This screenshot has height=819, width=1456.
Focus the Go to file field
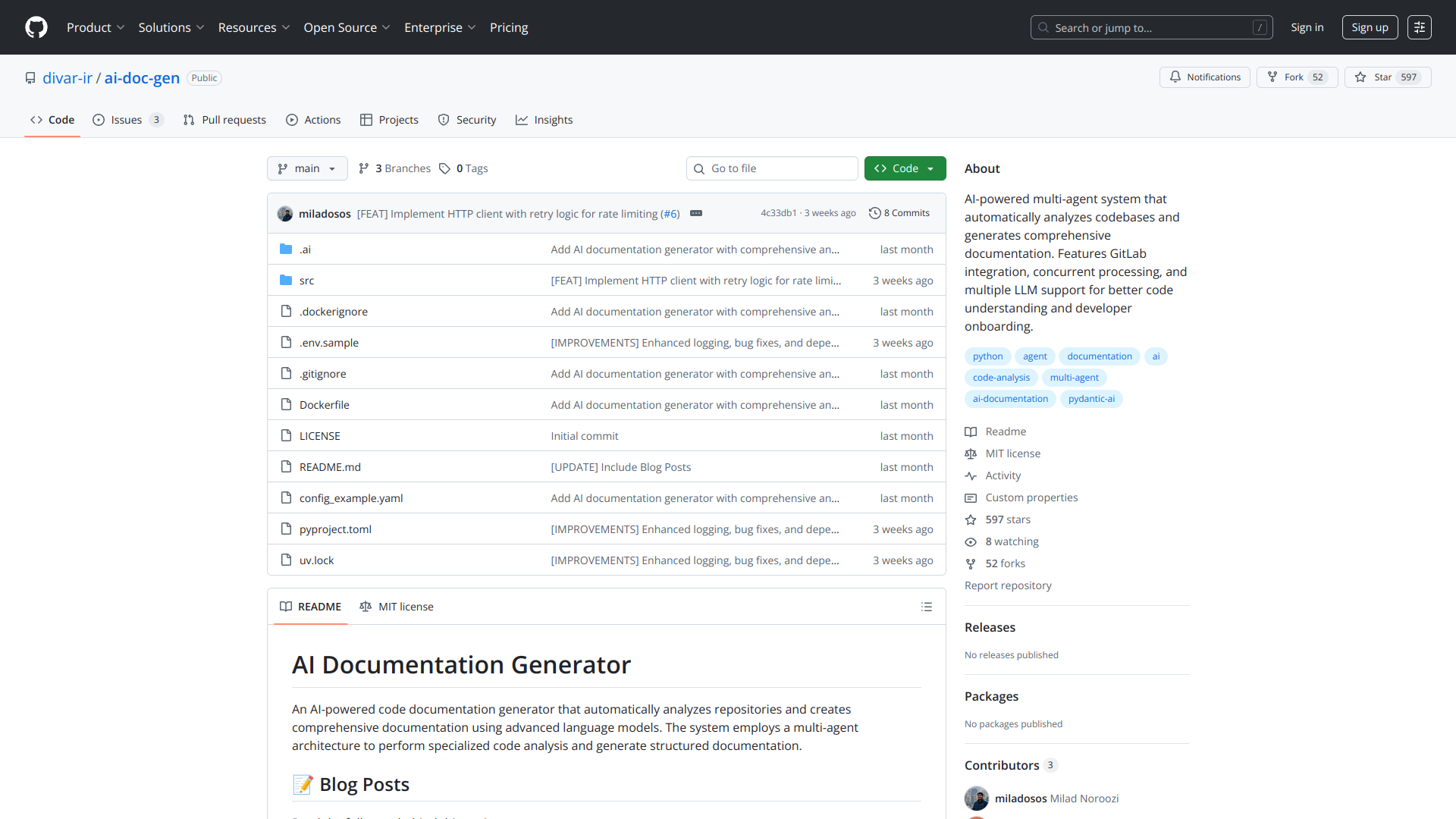[772, 168]
